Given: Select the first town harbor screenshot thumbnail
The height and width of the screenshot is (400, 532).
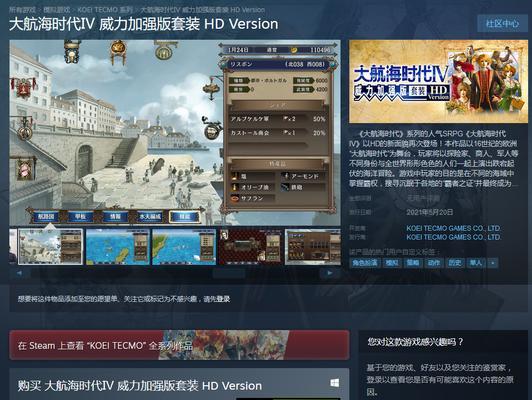Looking at the screenshot, I should pyautogui.click(x=50, y=247).
